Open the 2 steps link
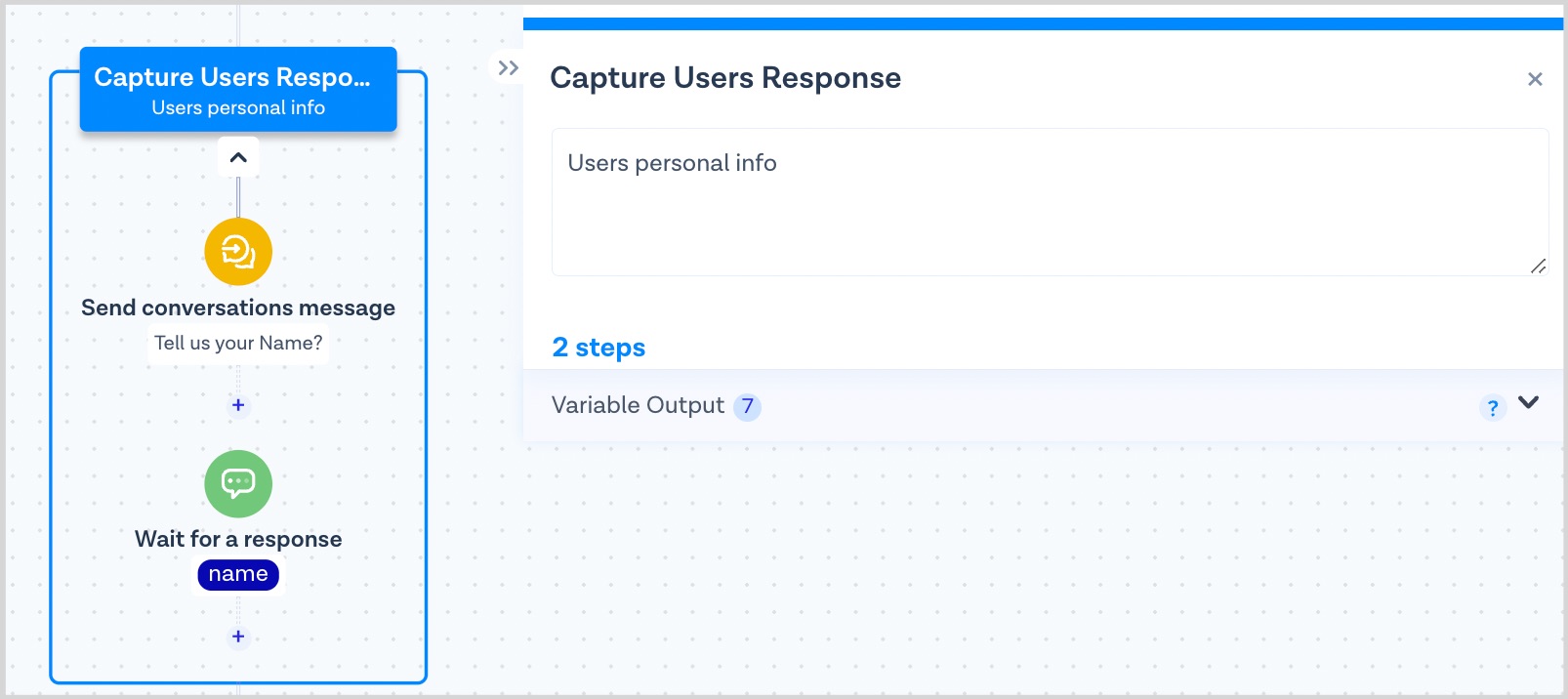Screen dimensions: 1568x699 [x=598, y=348]
